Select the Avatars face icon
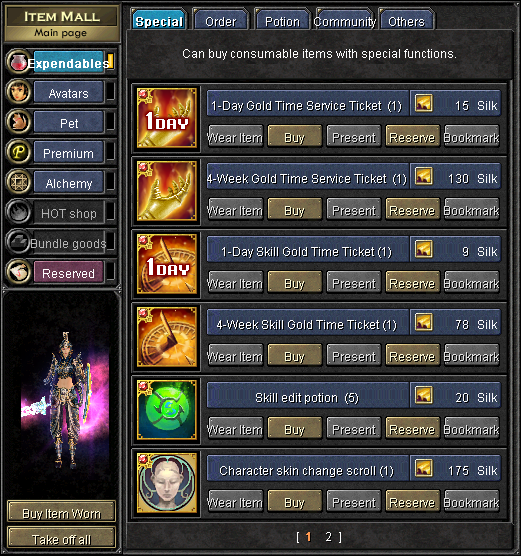521x556 pixels. 18,92
